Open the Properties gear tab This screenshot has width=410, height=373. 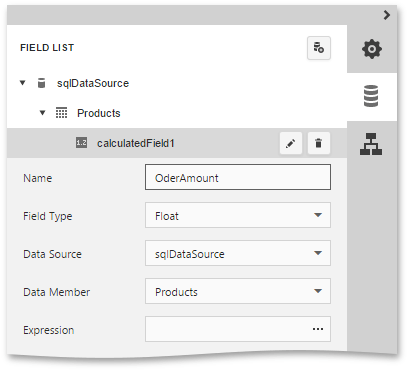372,49
